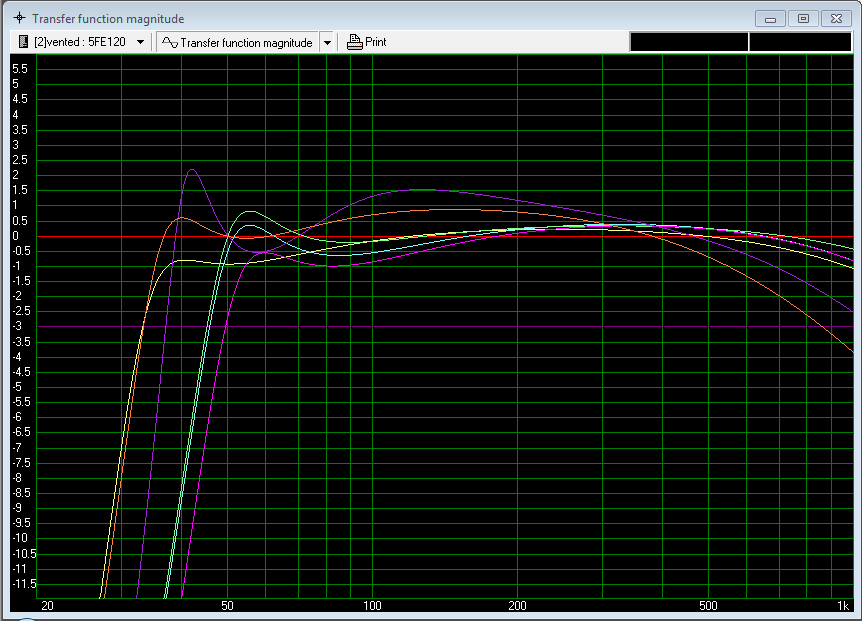Select the [2]vented : 5FE120 enclosure button

coord(74,42)
